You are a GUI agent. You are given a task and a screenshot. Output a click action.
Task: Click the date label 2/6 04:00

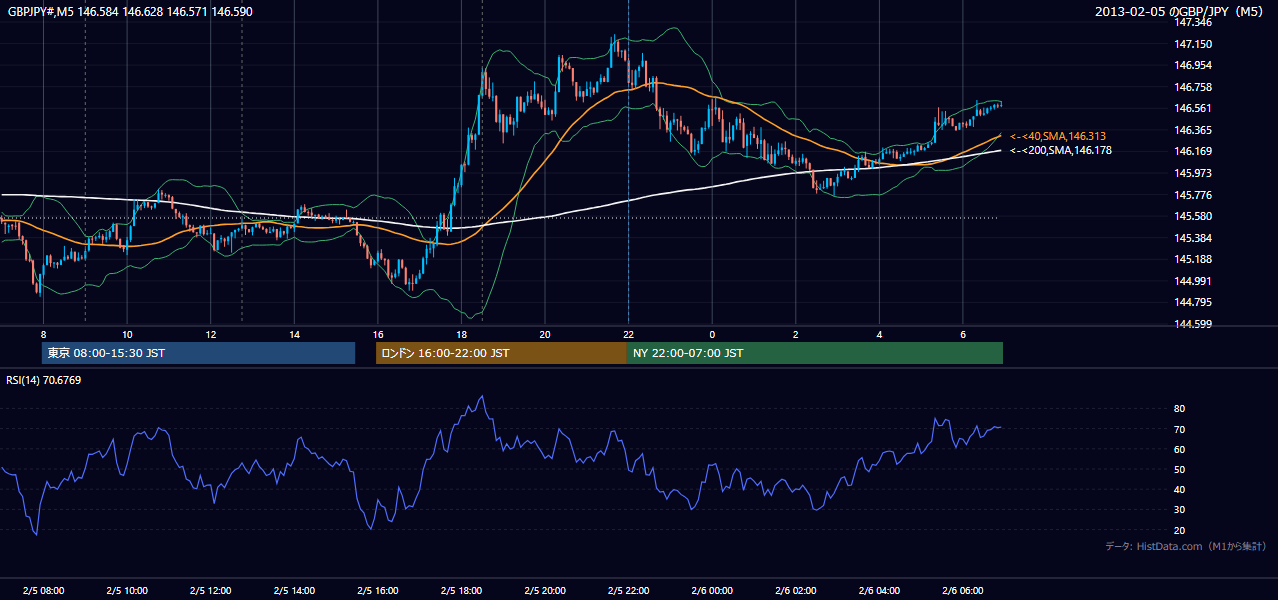(x=879, y=591)
